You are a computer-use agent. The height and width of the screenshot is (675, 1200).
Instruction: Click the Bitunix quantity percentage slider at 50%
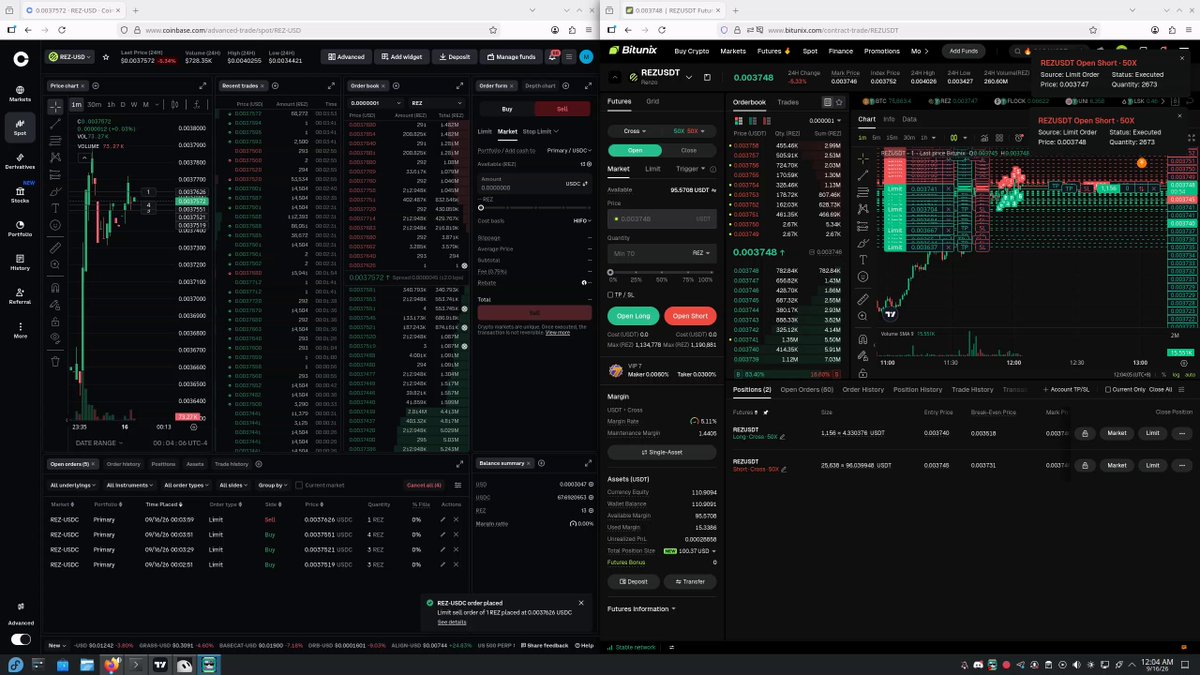click(x=661, y=272)
